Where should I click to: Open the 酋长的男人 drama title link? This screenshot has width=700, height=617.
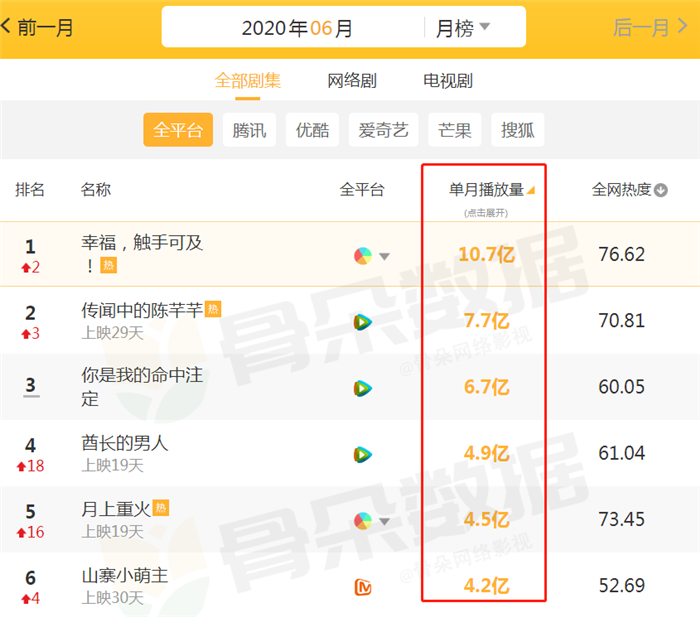(x=125, y=442)
